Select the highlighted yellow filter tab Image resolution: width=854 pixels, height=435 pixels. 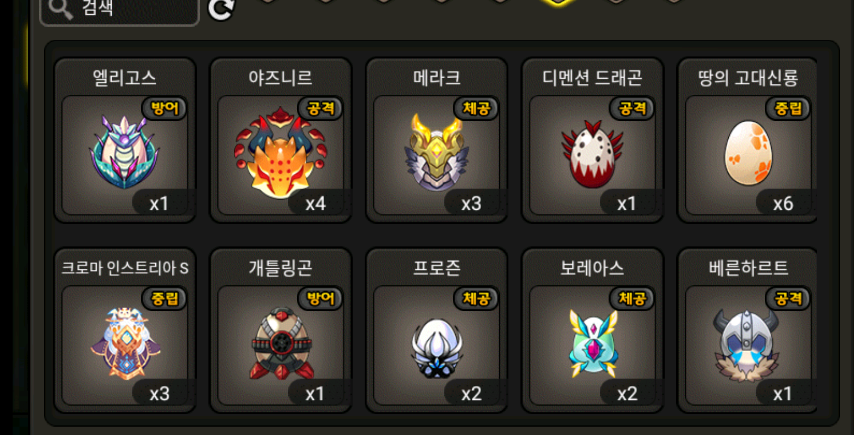coord(557,2)
